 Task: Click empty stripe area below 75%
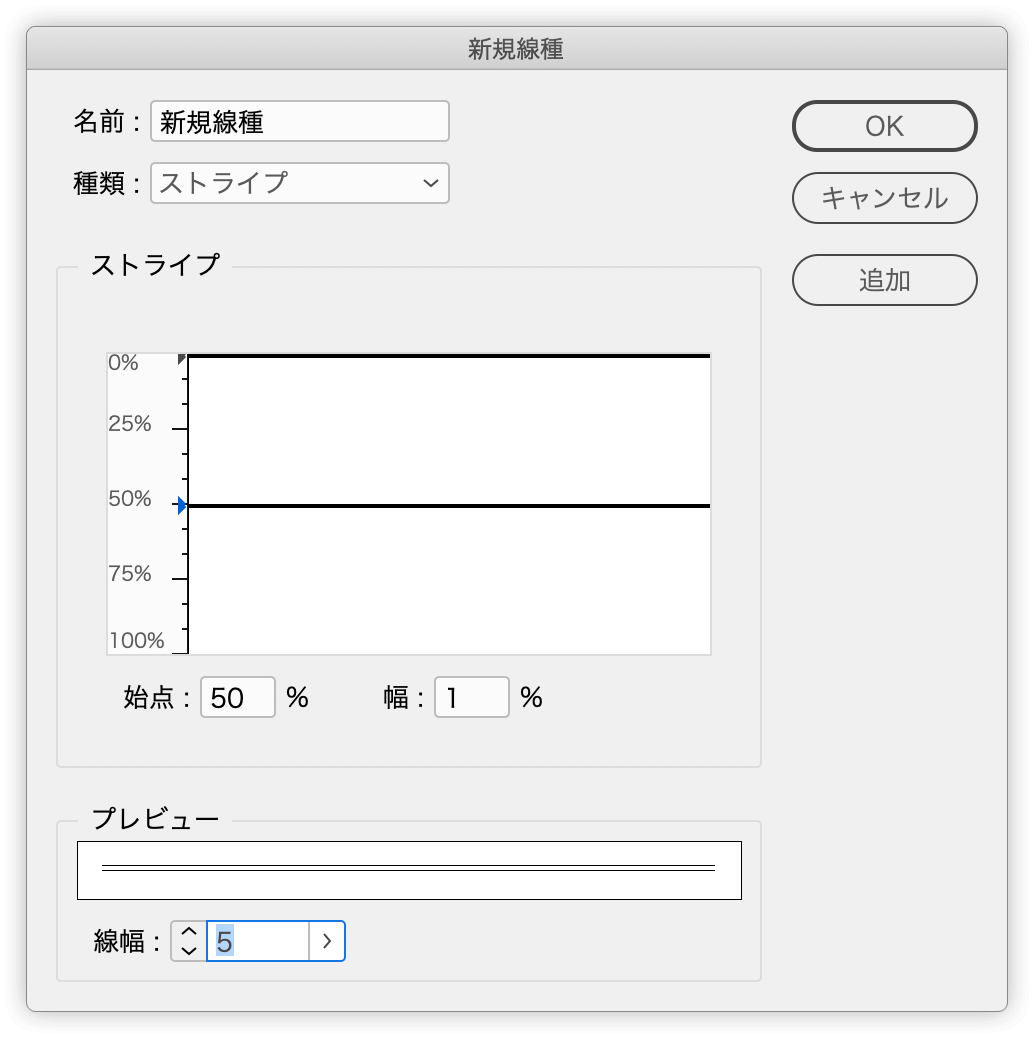(x=449, y=616)
